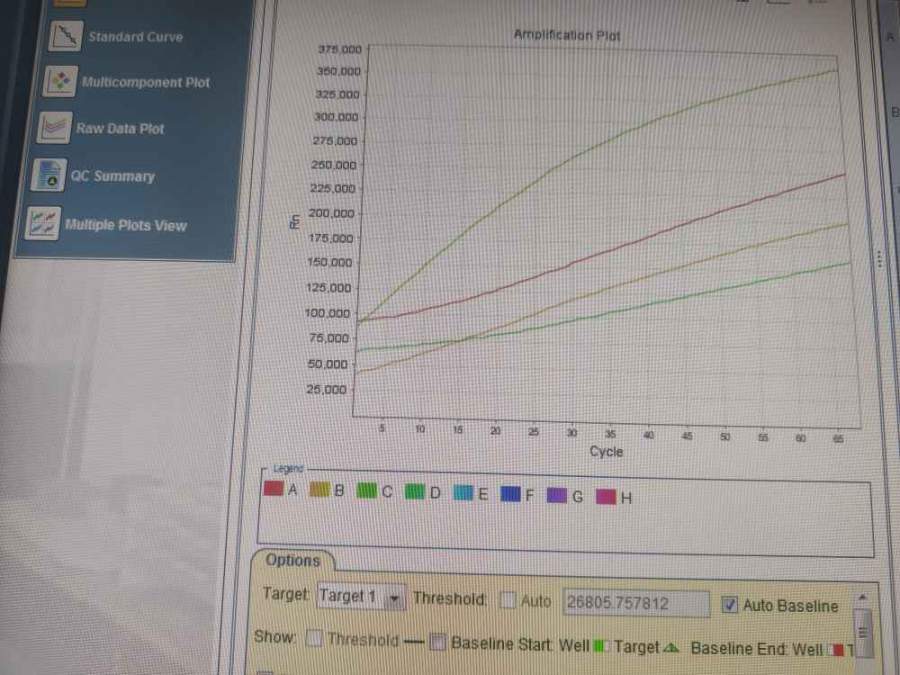Click the green legend swatch D
Image resolution: width=900 pixels, height=675 pixels.
pos(414,491)
